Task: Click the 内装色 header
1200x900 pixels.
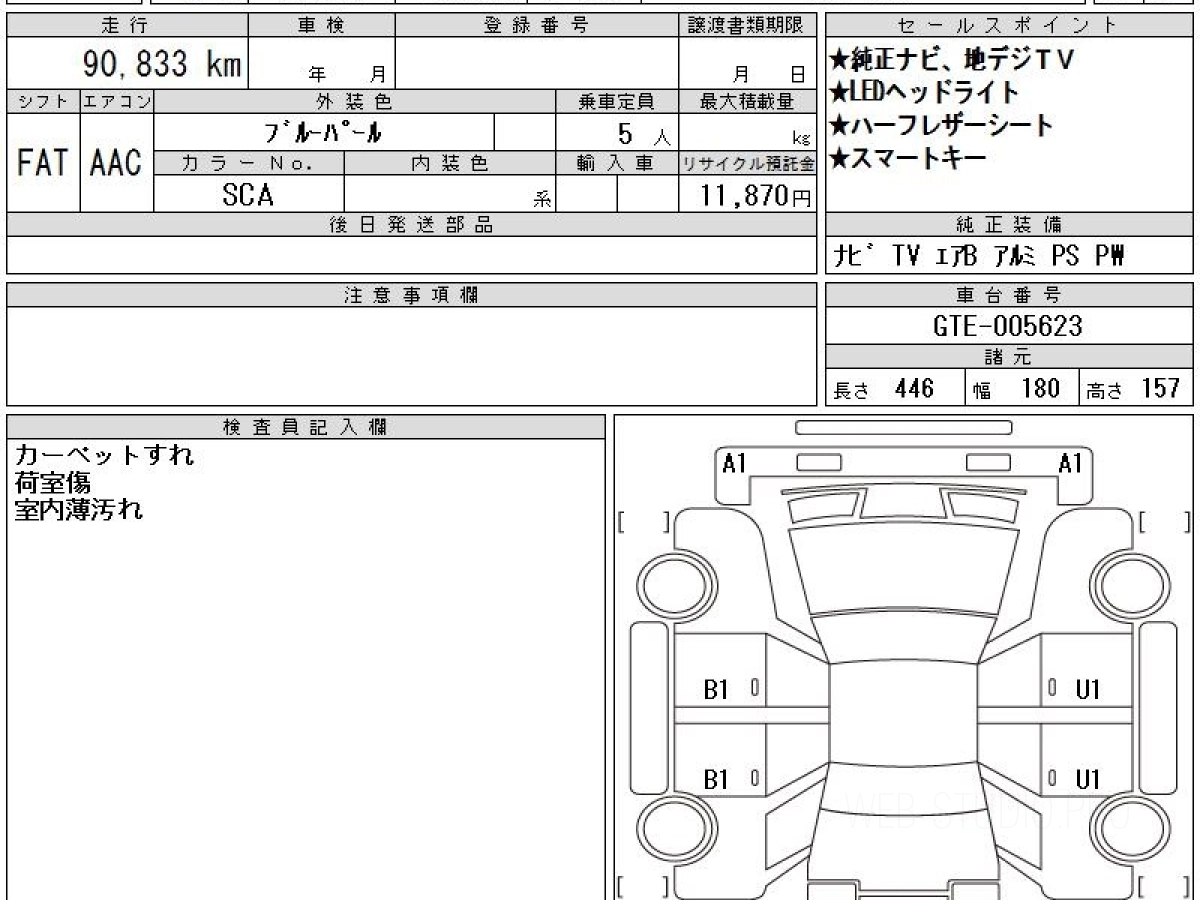Action: (450, 163)
